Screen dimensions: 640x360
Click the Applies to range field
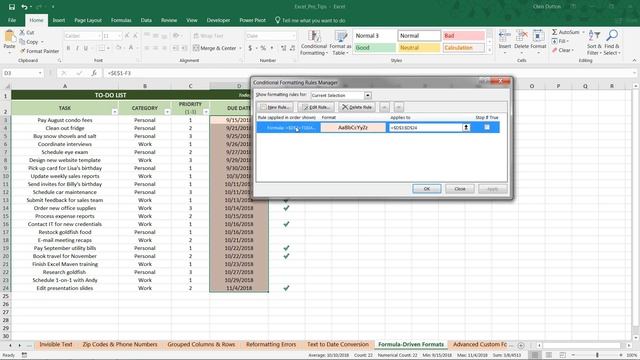pyautogui.click(x=426, y=128)
